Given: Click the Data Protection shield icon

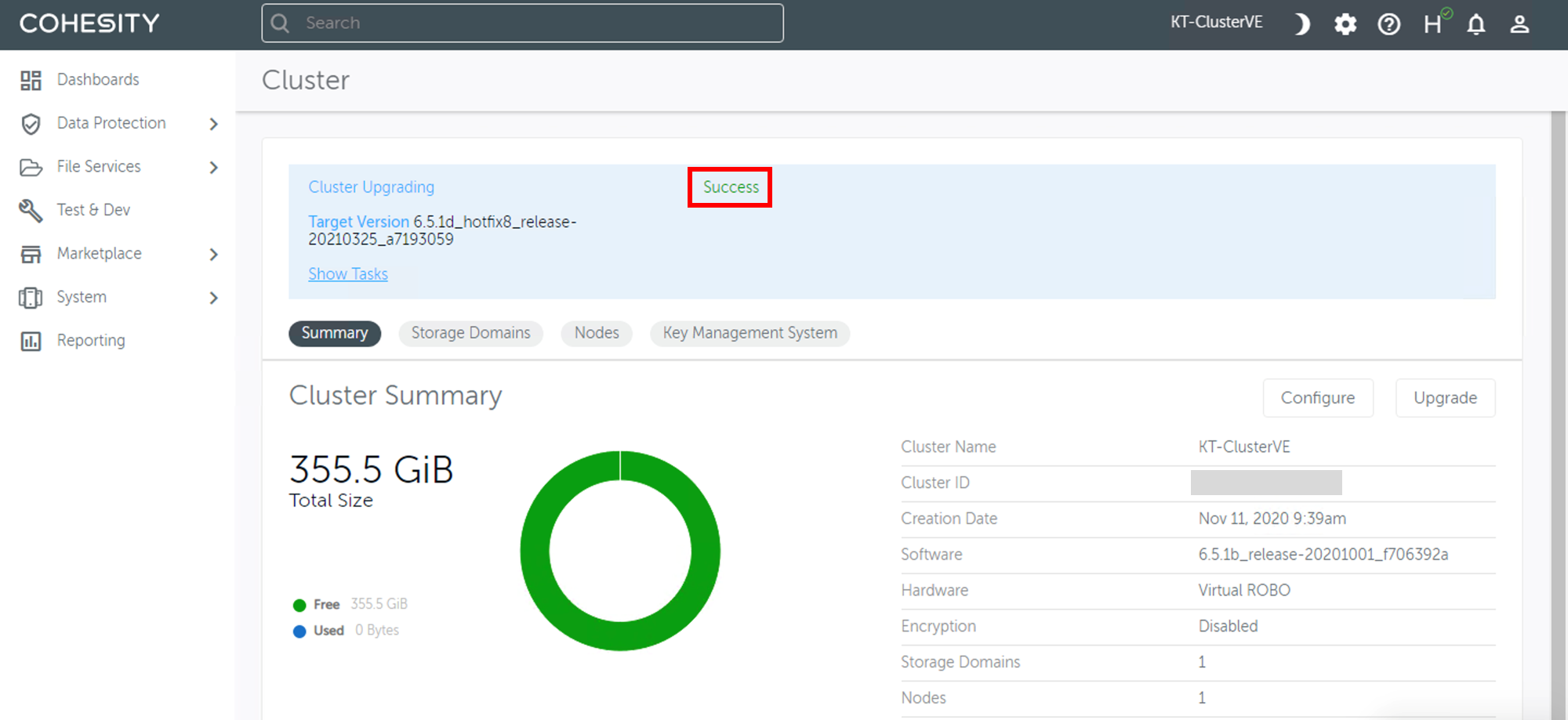Looking at the screenshot, I should [31, 124].
